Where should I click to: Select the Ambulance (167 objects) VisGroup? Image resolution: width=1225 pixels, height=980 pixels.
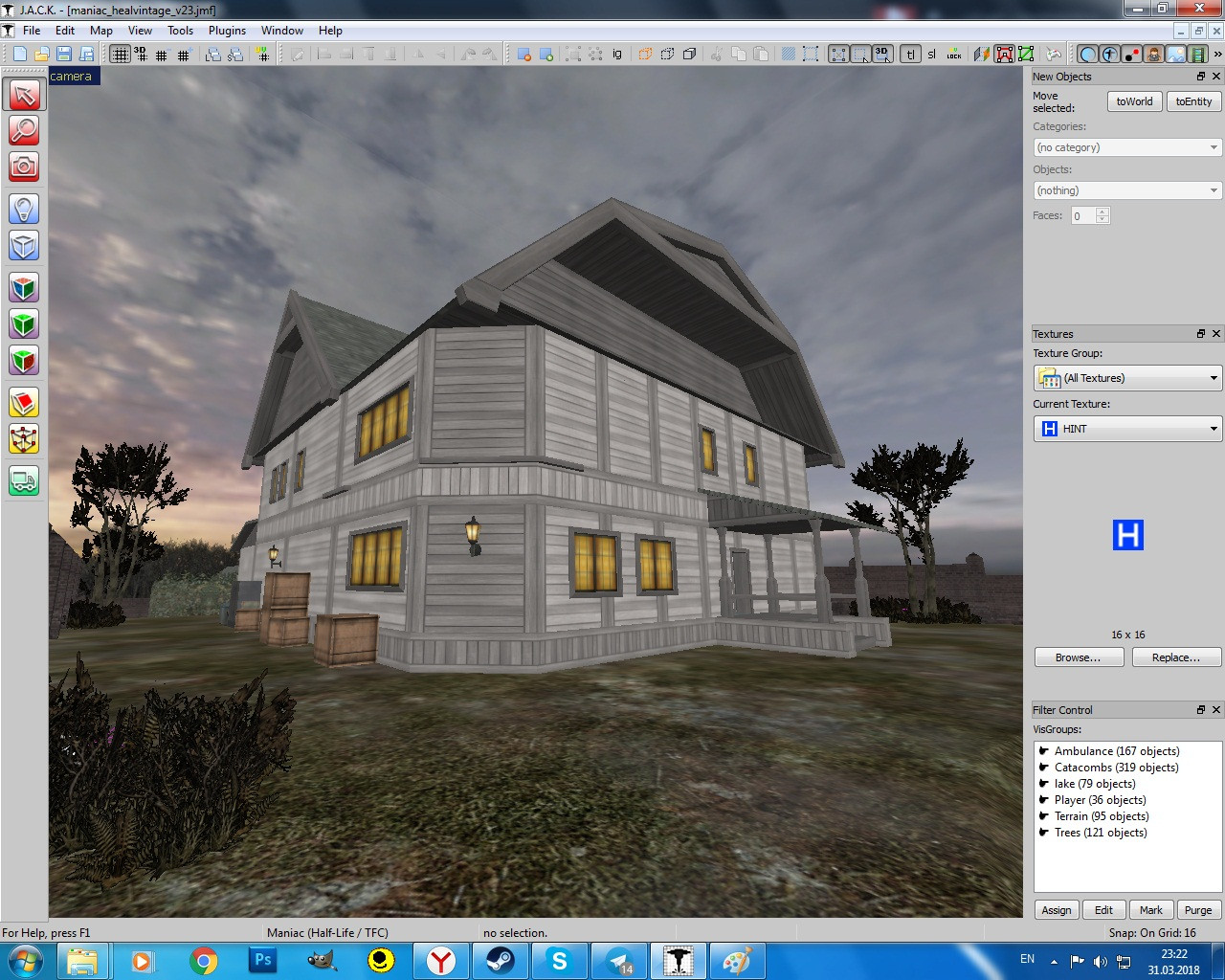point(1117,751)
